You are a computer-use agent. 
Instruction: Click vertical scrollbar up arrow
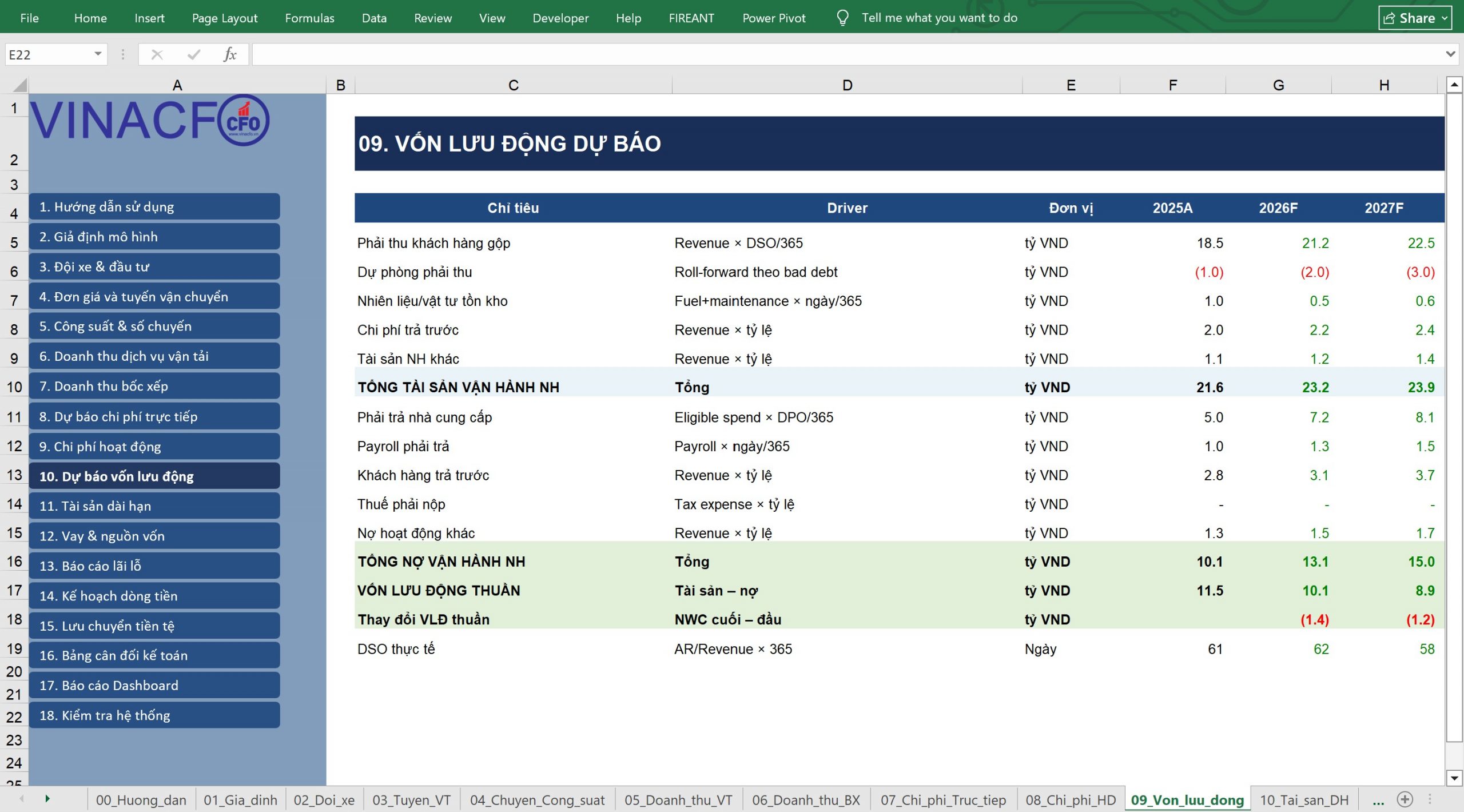1454,85
